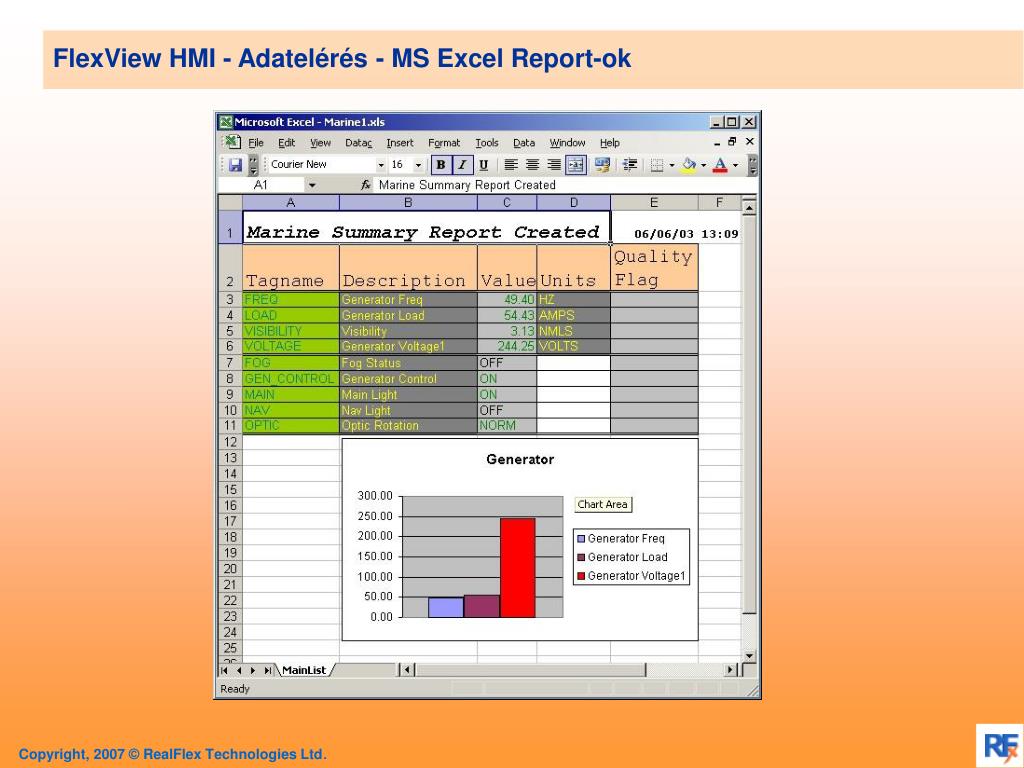
Task: Toggle Underline formatting button
Action: [x=483, y=165]
